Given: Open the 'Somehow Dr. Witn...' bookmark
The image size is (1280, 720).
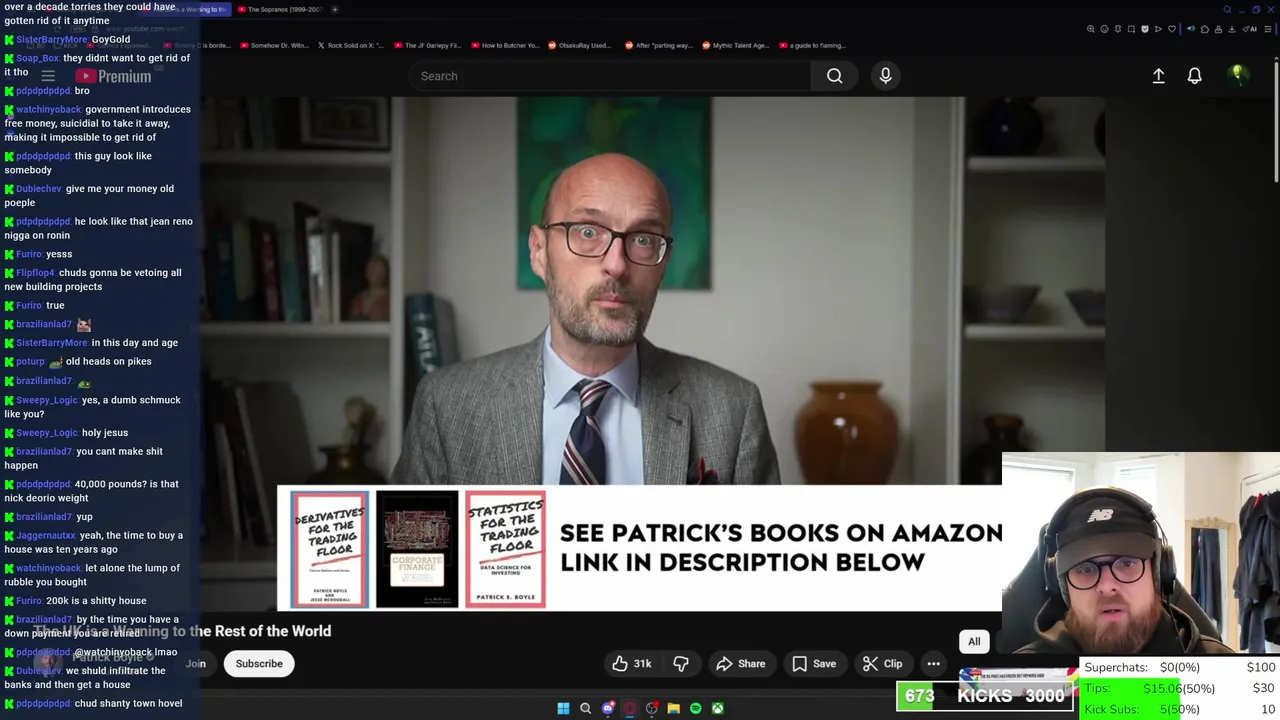Looking at the screenshot, I should [x=277, y=45].
